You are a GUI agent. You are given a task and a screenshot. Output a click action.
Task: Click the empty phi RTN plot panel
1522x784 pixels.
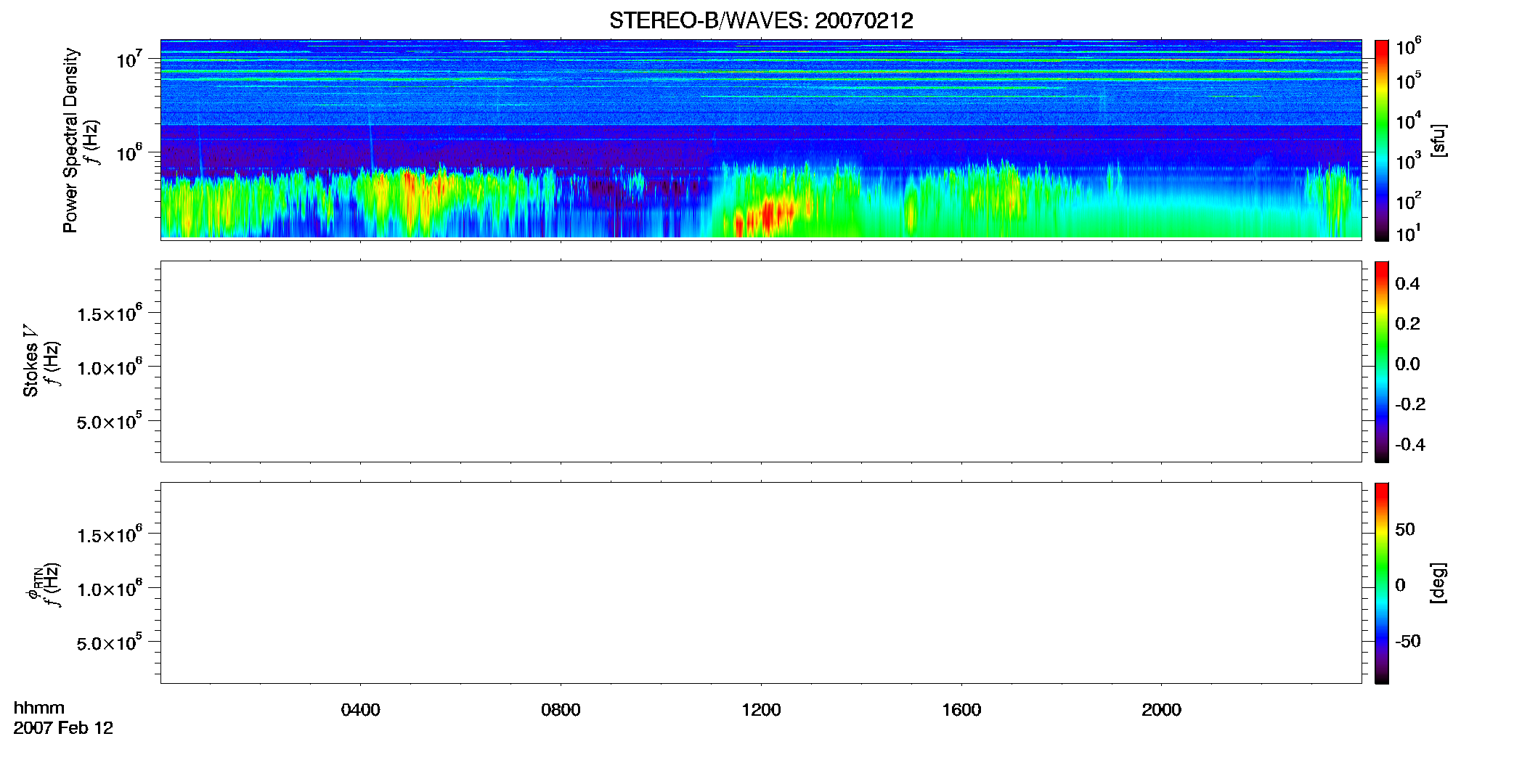(761, 583)
